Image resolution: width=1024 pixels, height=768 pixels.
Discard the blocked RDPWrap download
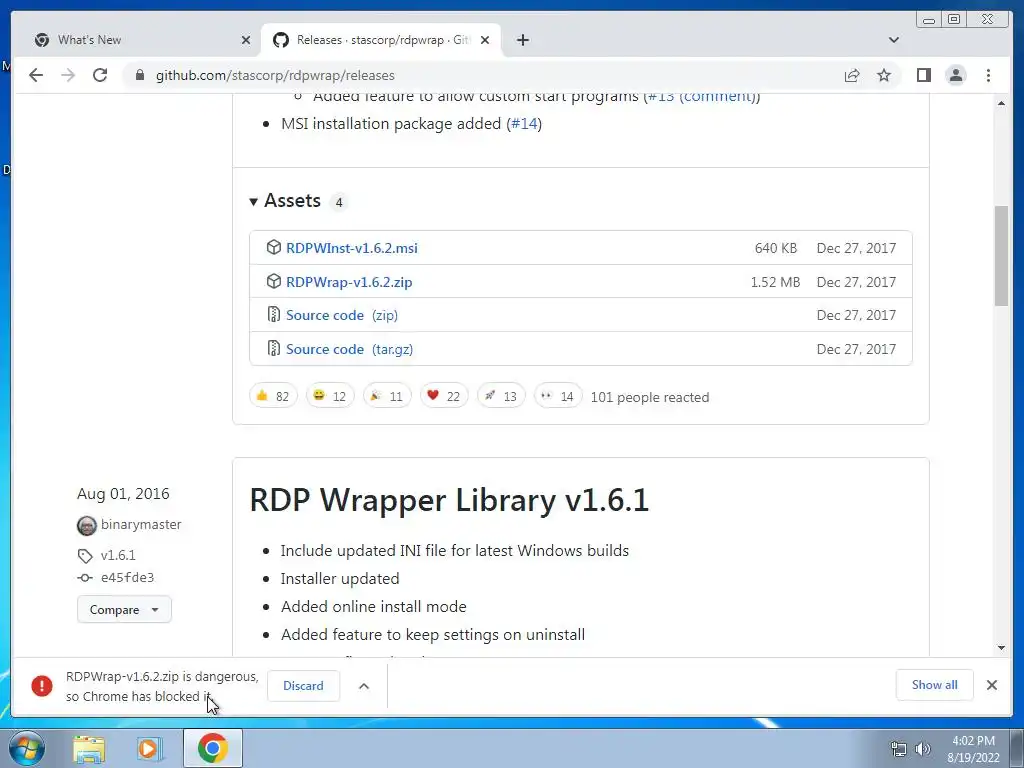coord(303,686)
